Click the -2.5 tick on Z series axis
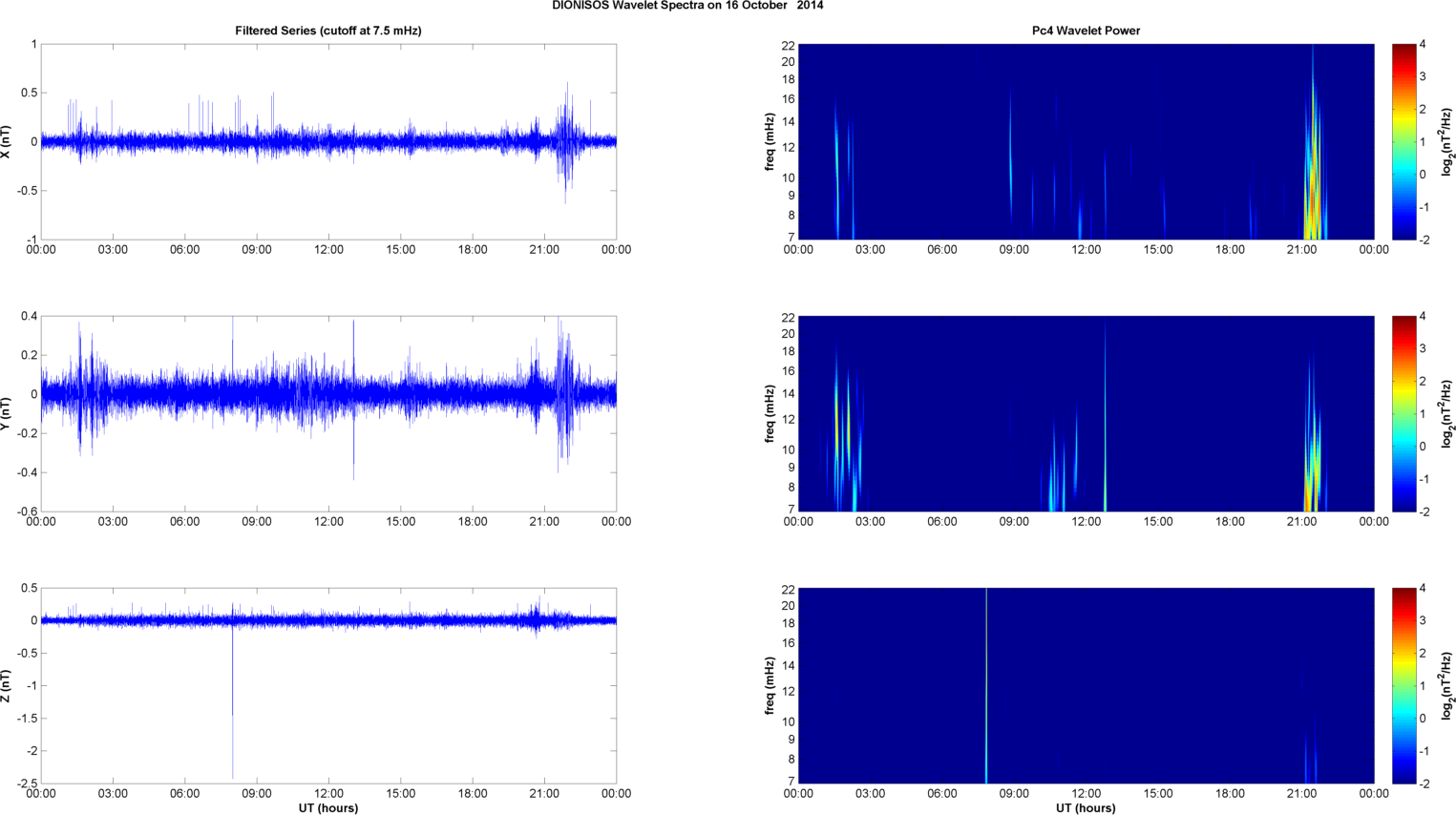The height and width of the screenshot is (815, 1456). point(27,784)
